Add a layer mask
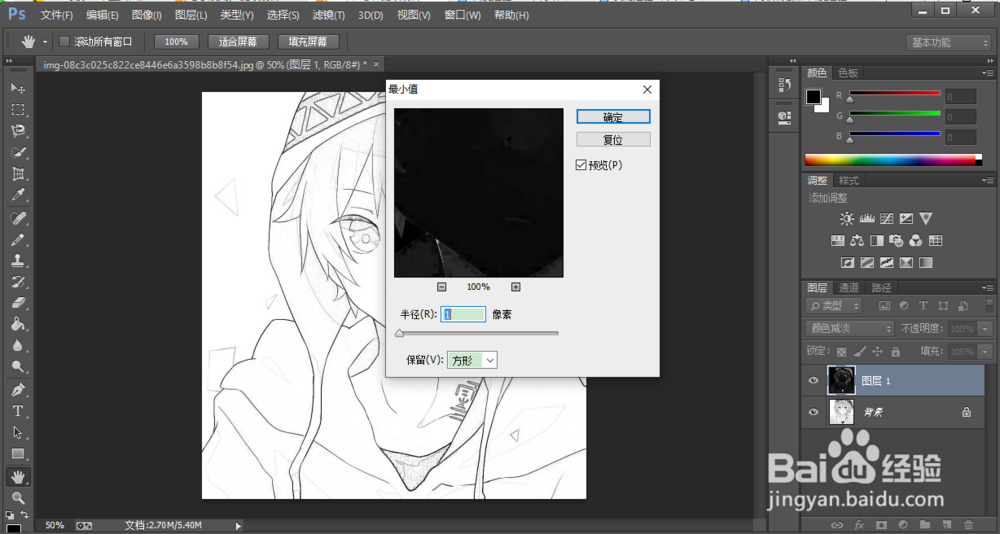Screen dimensions: 1000x534 pyautogui.click(x=881, y=525)
